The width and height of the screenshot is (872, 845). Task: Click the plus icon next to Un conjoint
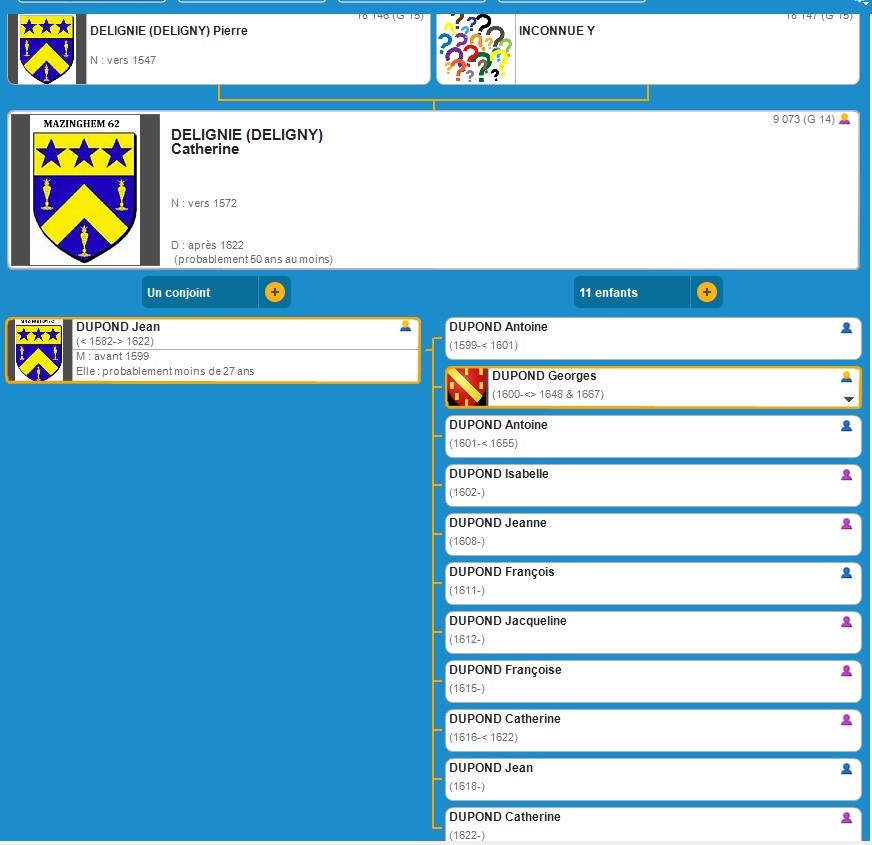point(275,293)
